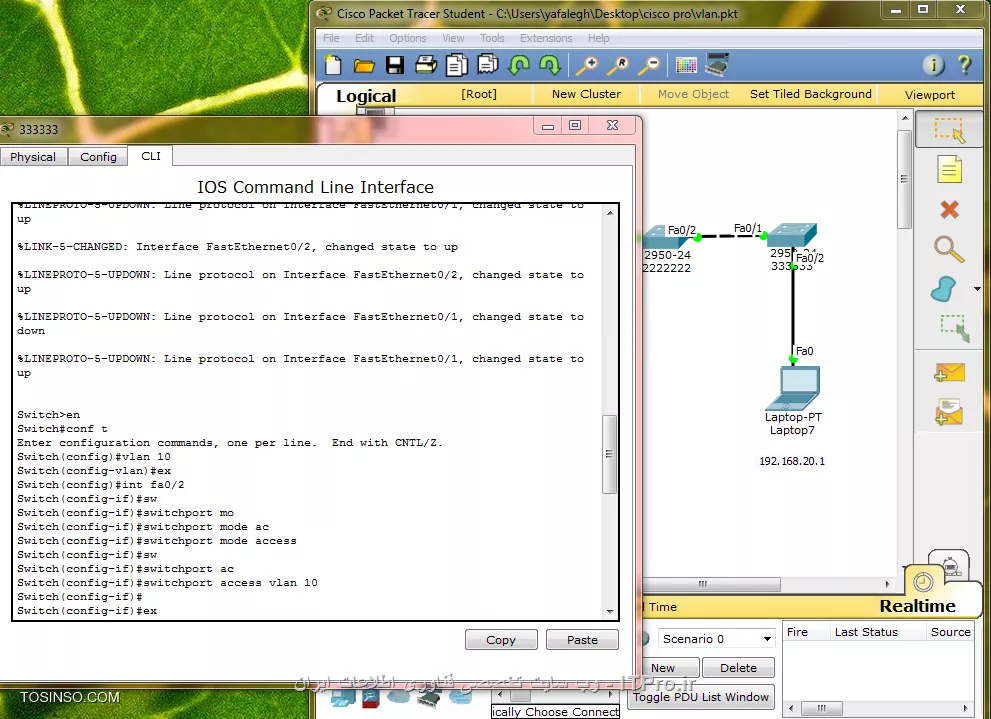
Task: Zoom out with the minus magnifier icon
Action: pyautogui.click(x=649, y=65)
